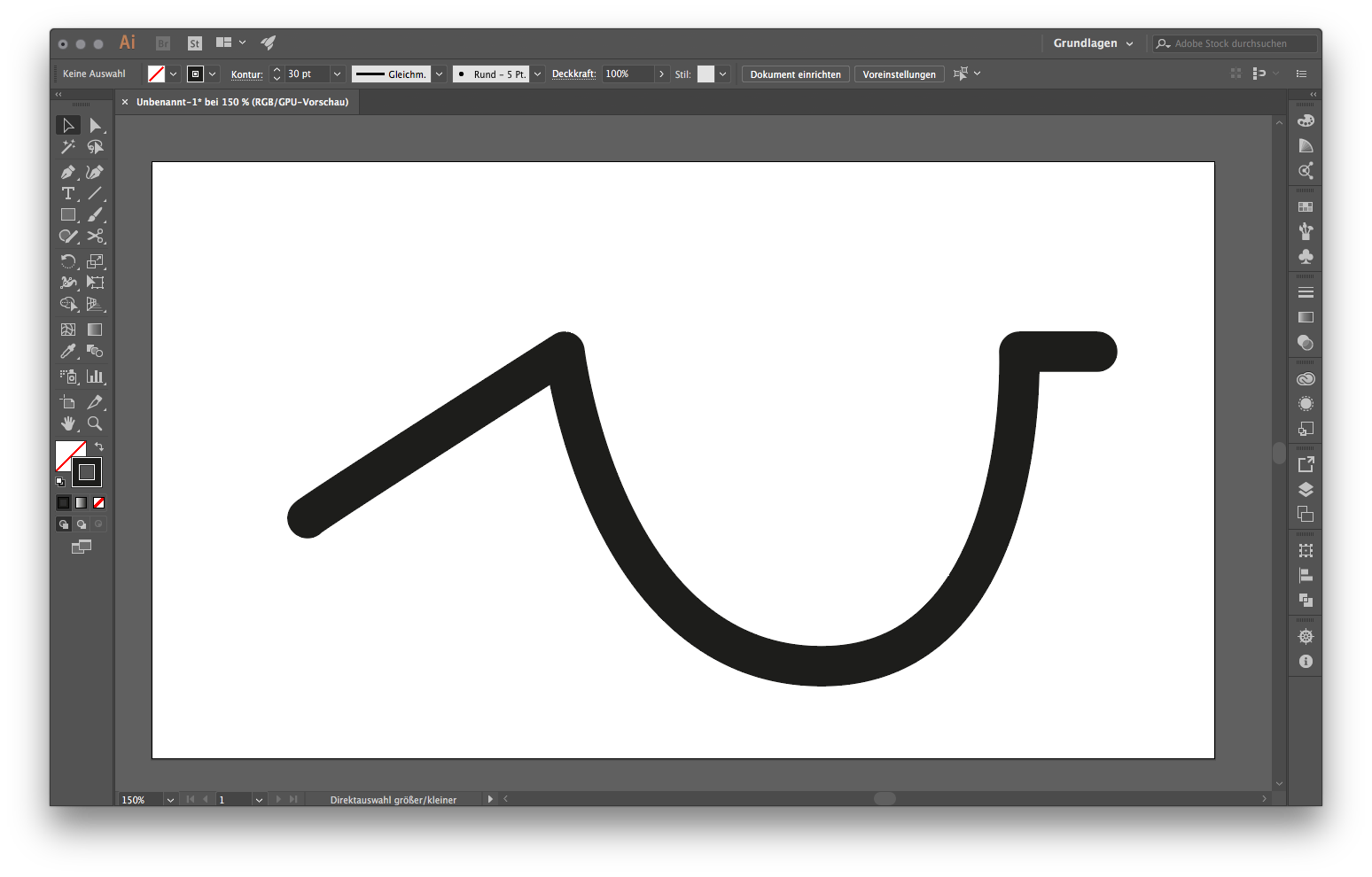Screen dimensions: 1372x877
Task: Open the stroke weight 30 pt dropdown
Action: click(337, 74)
